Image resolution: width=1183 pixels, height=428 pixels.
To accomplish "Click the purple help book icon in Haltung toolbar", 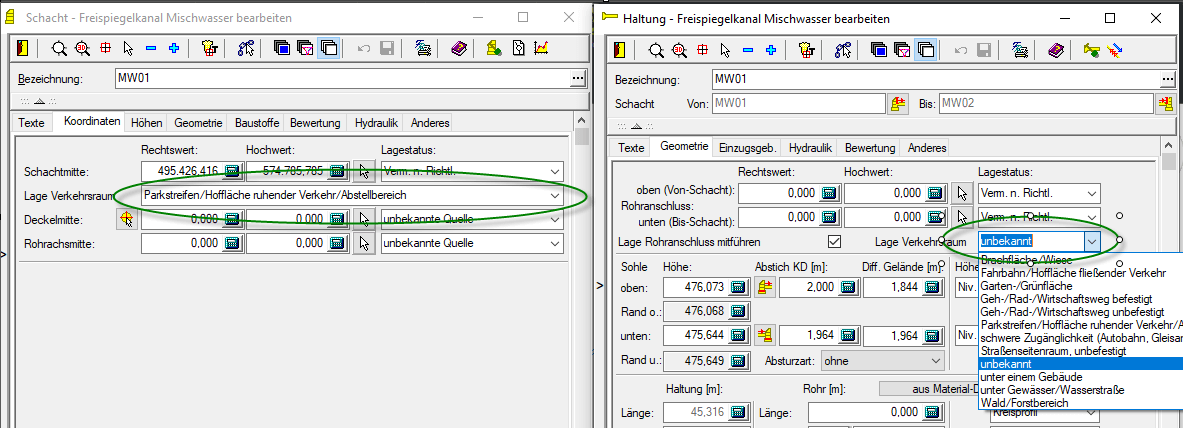I will coord(1056,50).
